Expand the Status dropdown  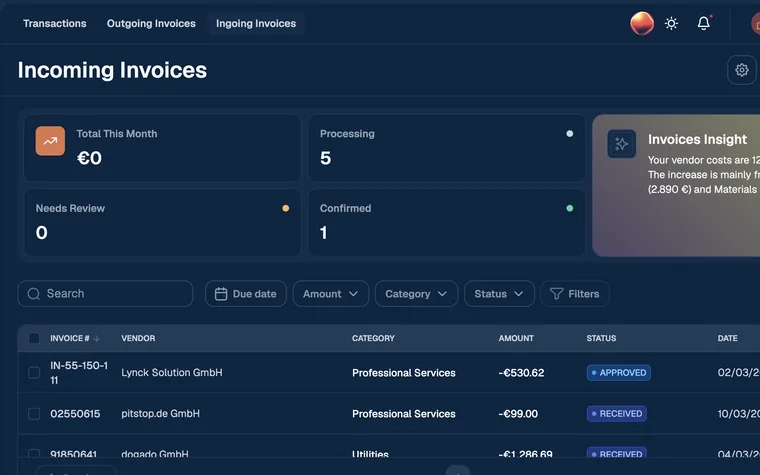click(499, 294)
